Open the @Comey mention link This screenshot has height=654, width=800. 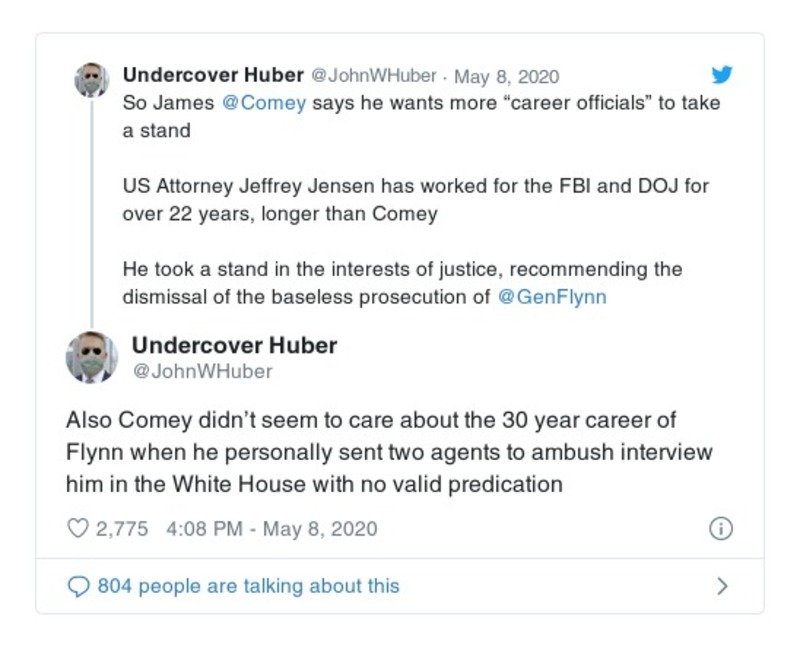(264, 104)
